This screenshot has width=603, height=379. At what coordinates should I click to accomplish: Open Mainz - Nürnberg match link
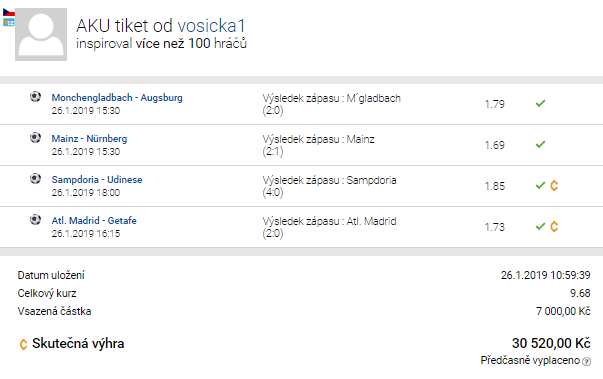[x=89, y=138]
